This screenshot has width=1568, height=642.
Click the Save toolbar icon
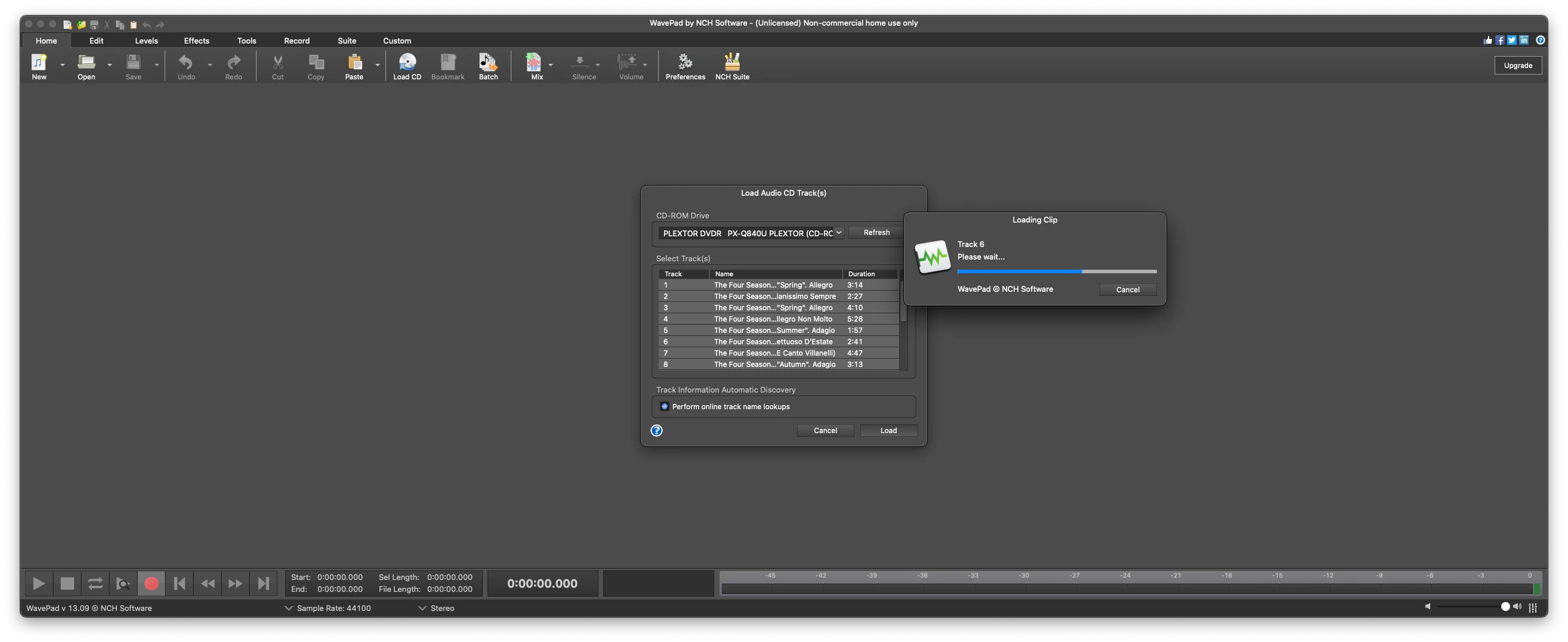[133, 66]
